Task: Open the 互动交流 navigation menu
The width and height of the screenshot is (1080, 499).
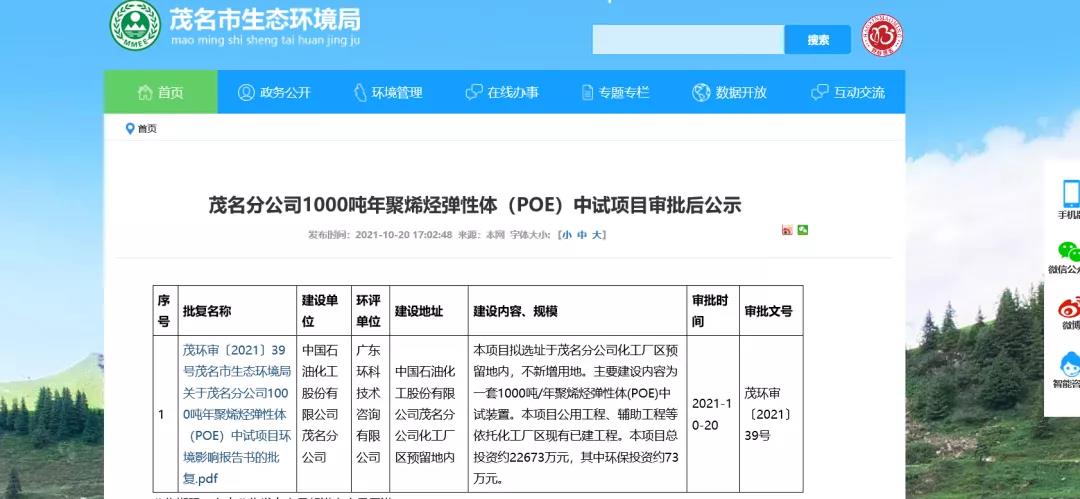Action: [847, 92]
